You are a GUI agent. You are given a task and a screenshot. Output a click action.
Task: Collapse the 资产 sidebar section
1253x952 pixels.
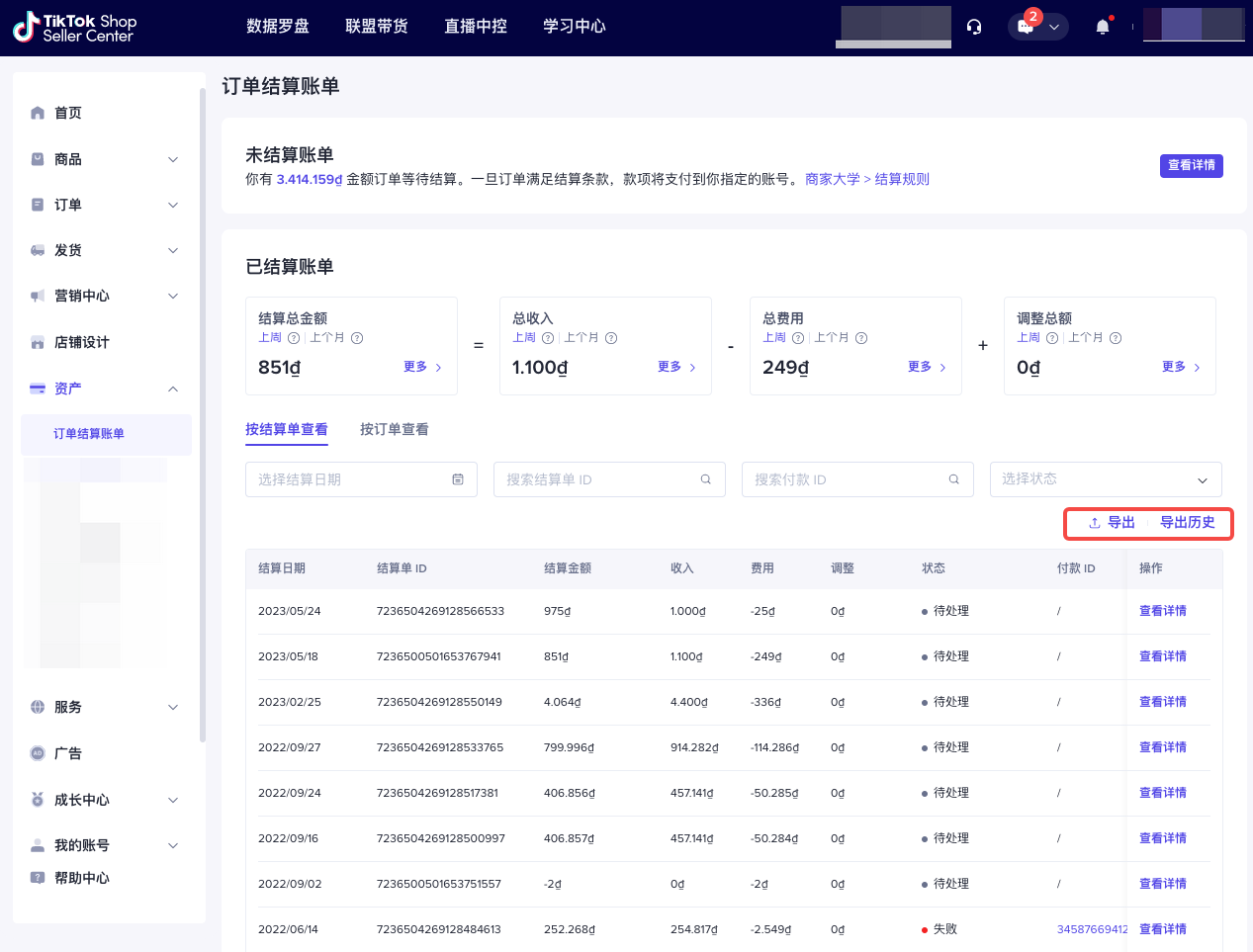pos(173,389)
